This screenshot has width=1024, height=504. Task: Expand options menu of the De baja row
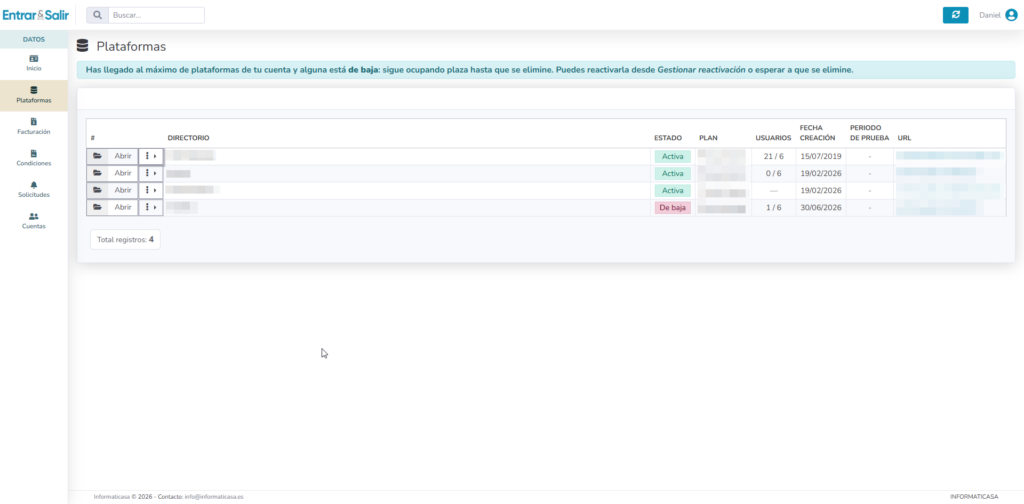[x=151, y=207]
